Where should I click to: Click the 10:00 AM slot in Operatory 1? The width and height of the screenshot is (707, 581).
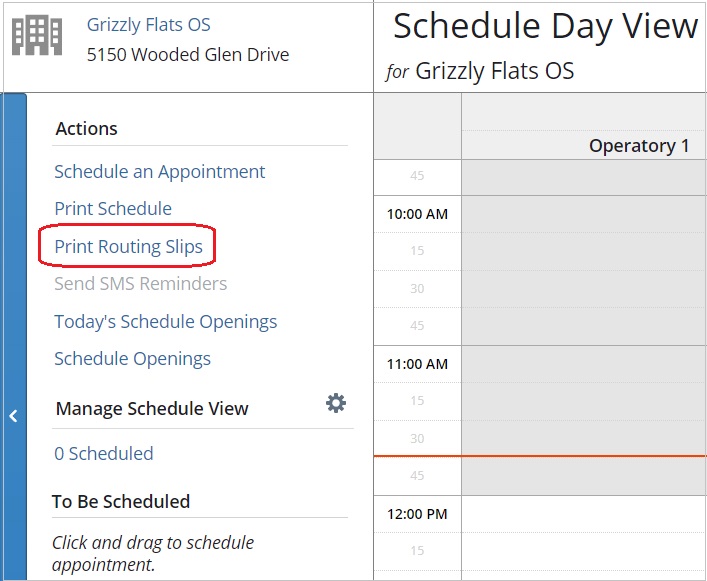pyautogui.click(x=584, y=214)
